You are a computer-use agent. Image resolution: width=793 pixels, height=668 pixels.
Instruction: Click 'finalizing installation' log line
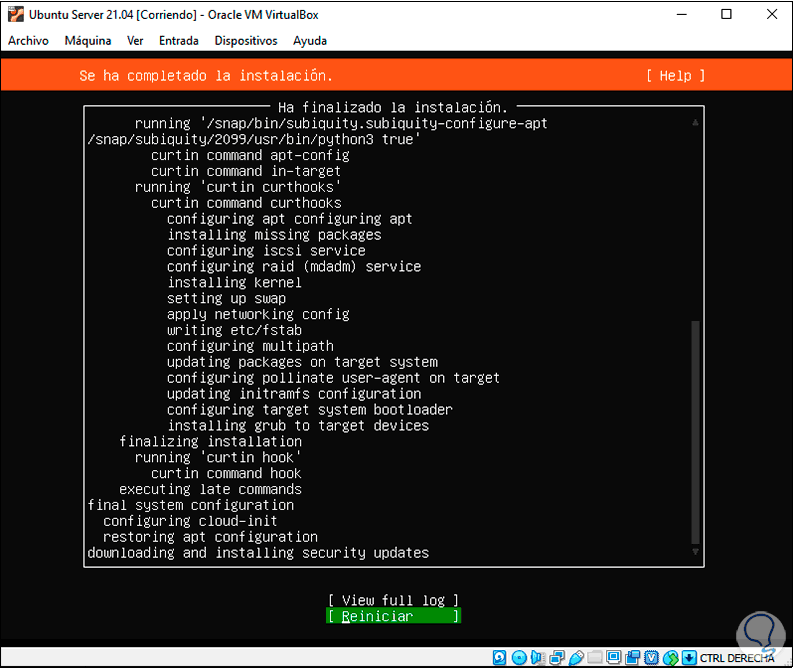coord(210,441)
